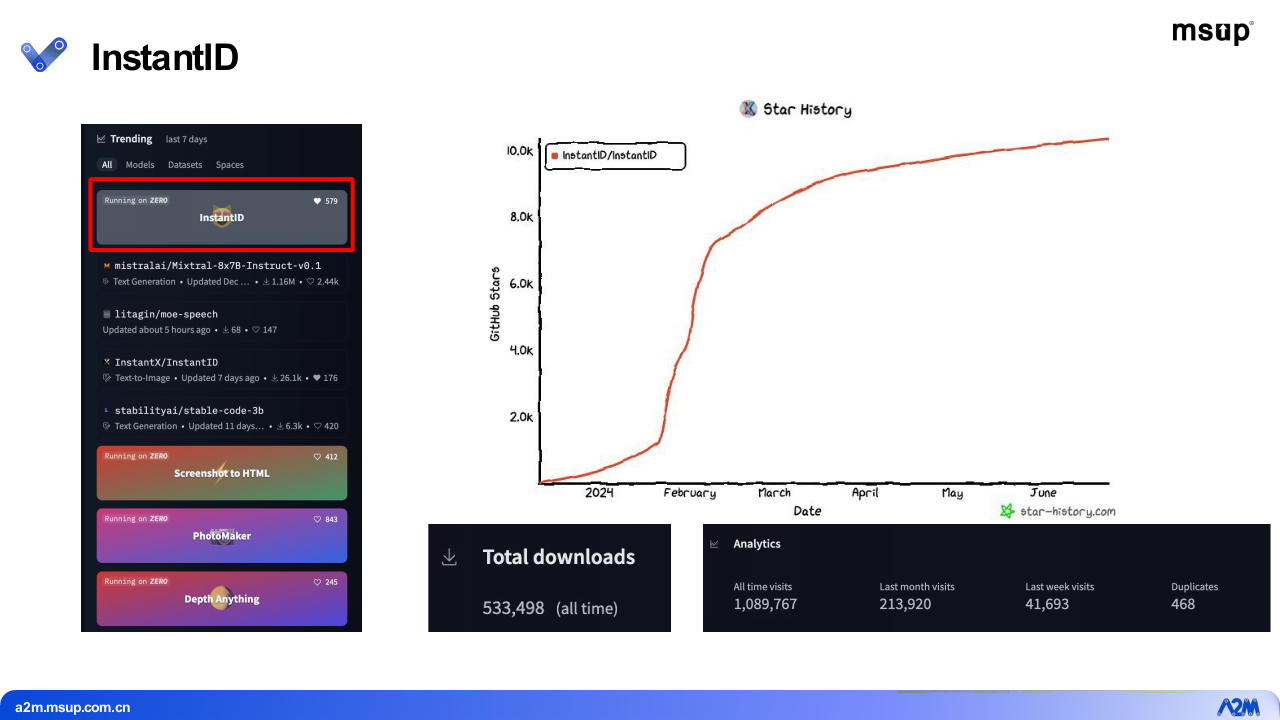Switch to the Spaces tab

pyautogui.click(x=230, y=165)
